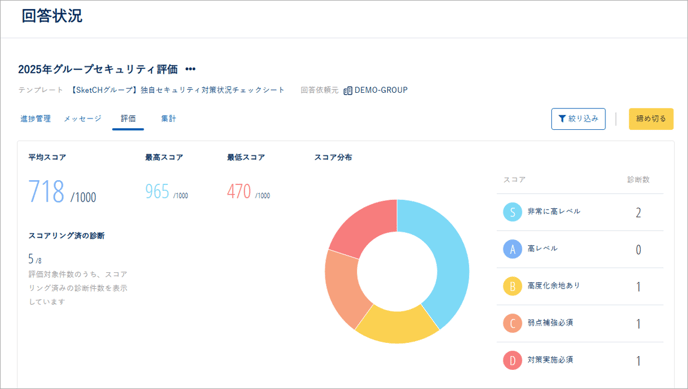Click the 高レベル row label
Viewport: 688px width, 389px height.
[542, 249]
